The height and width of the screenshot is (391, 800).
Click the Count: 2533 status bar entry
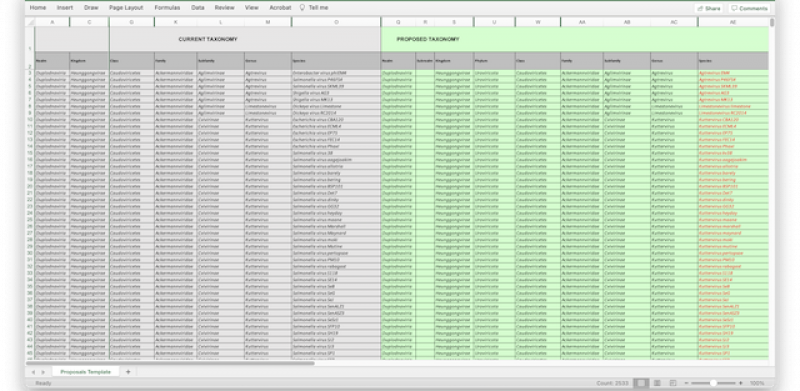click(613, 383)
